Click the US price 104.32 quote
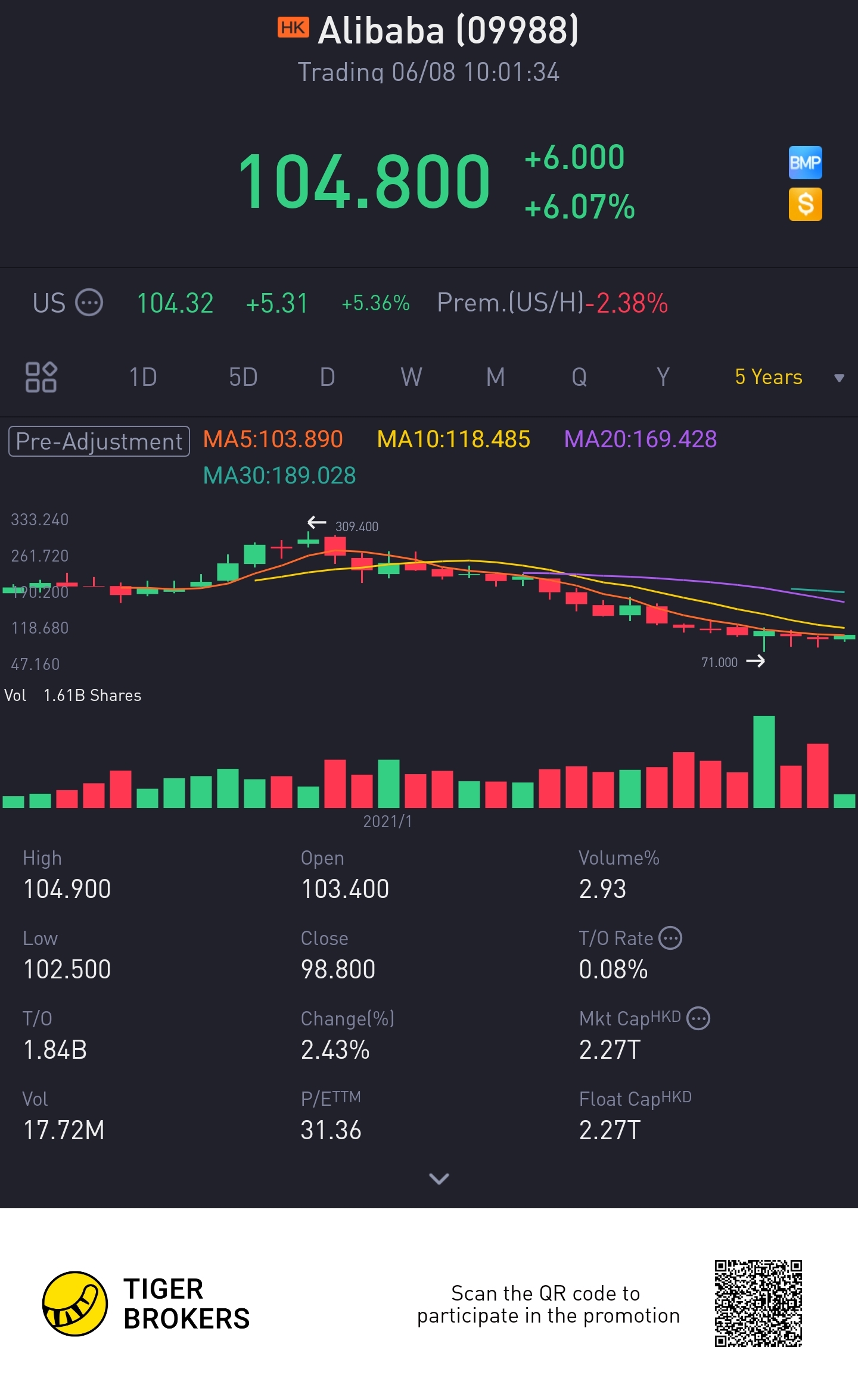 pyautogui.click(x=175, y=303)
